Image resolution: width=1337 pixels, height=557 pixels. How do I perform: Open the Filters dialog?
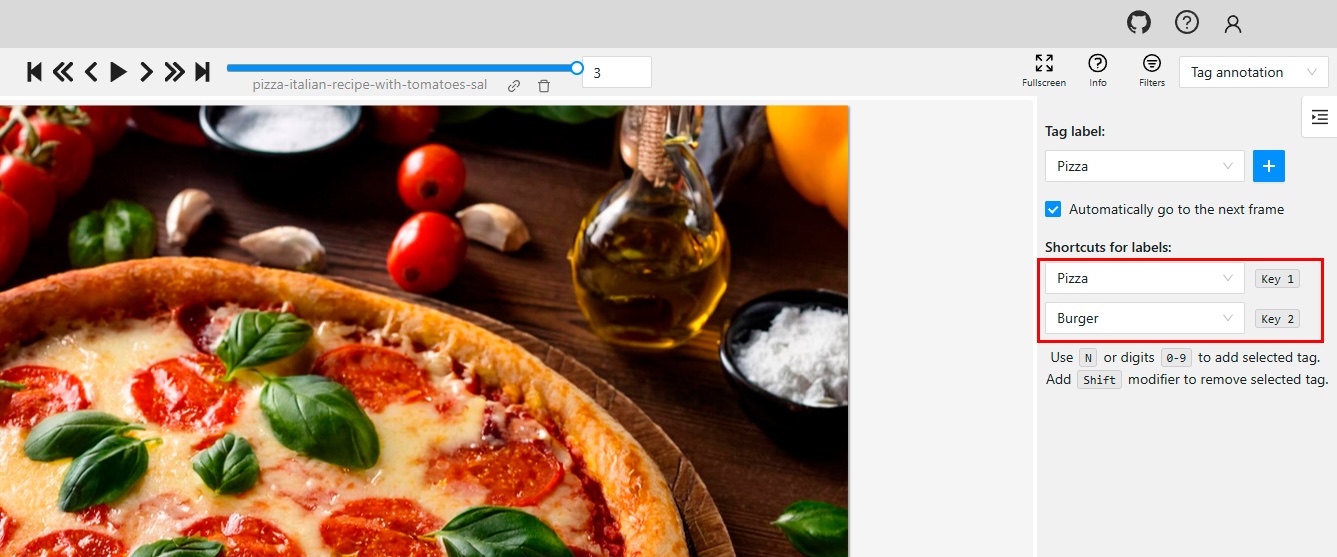1152,71
